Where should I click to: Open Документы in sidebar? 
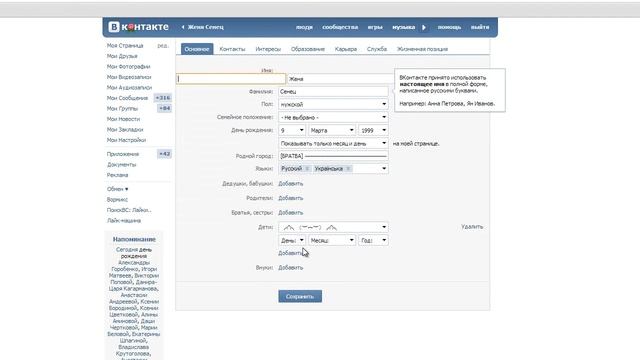[122, 164]
